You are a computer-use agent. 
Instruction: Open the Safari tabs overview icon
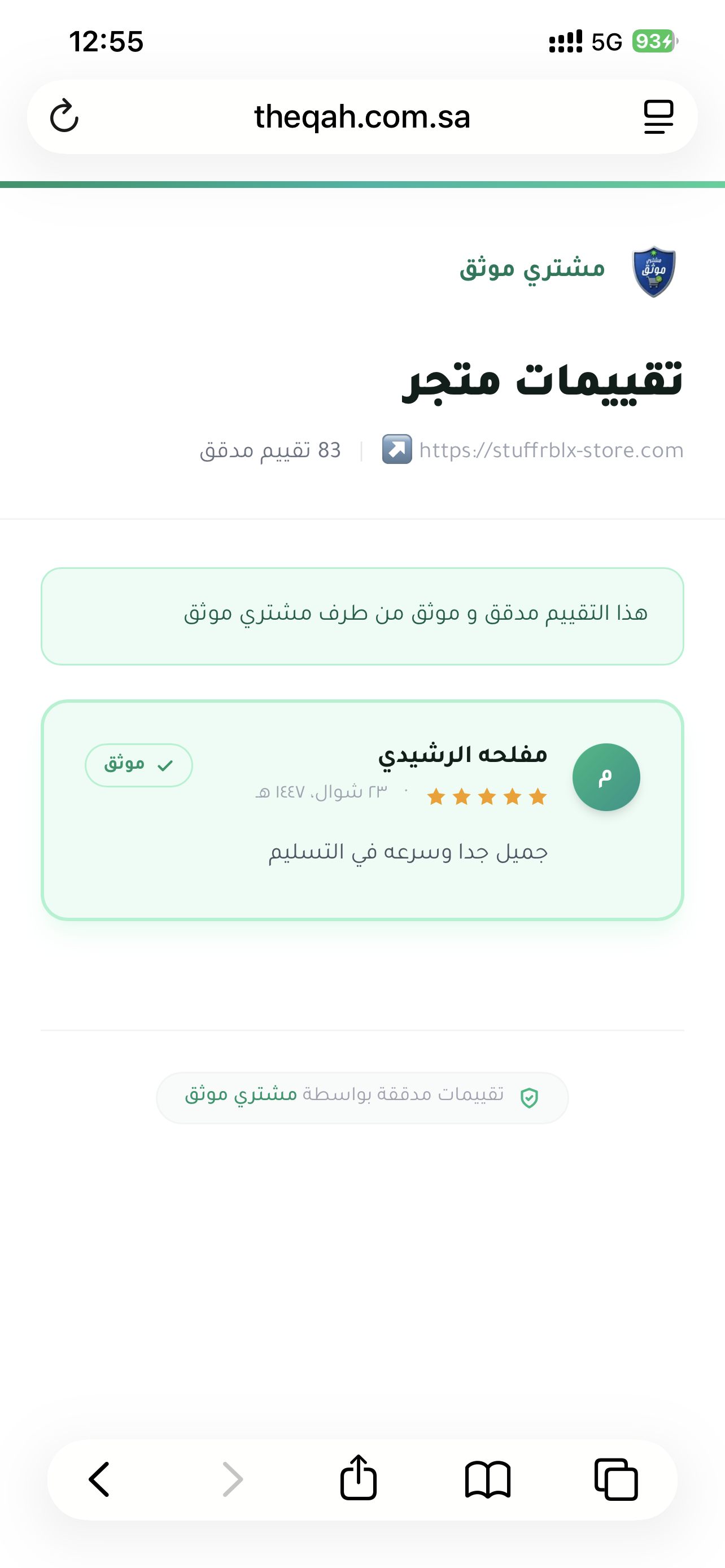[616, 1479]
